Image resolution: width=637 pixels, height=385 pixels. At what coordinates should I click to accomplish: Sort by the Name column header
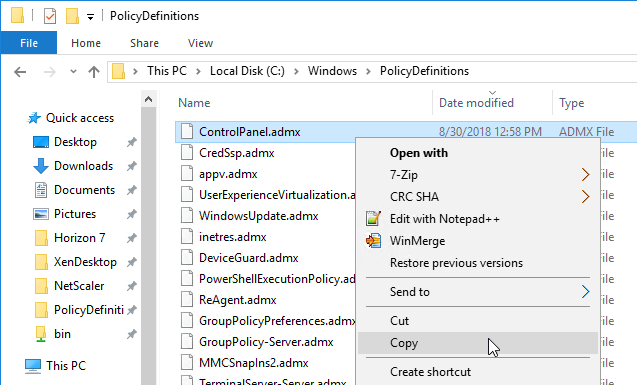(194, 103)
